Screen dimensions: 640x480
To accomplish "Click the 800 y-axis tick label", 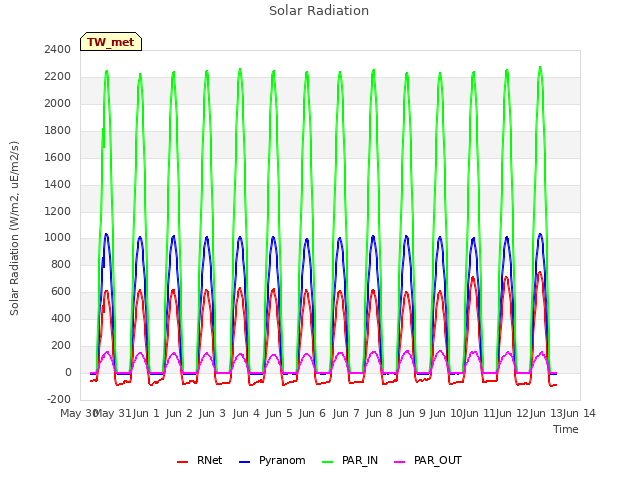I will click(61, 265).
